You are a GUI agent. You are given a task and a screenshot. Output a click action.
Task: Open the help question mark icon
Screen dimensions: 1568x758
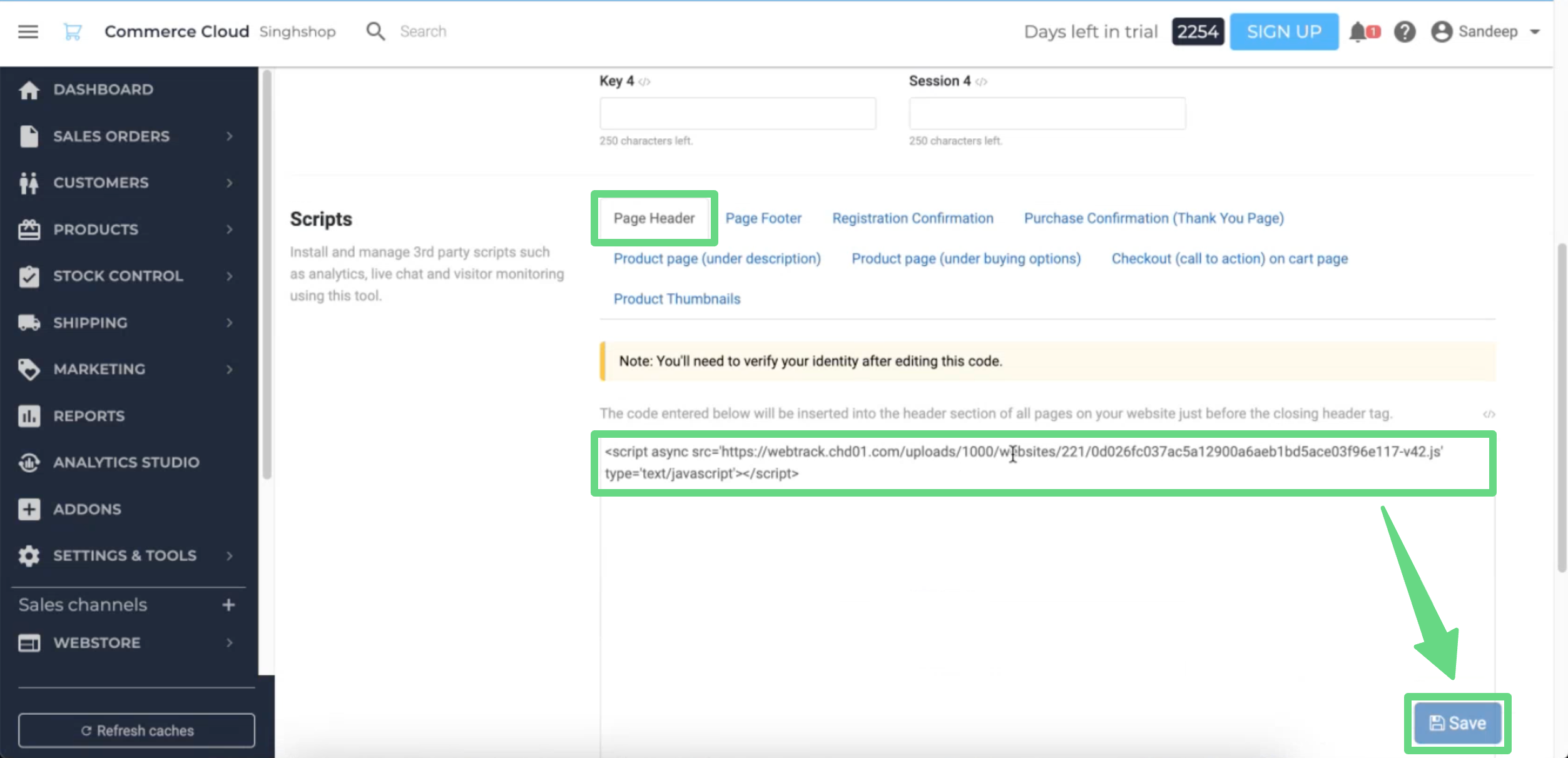1405,31
